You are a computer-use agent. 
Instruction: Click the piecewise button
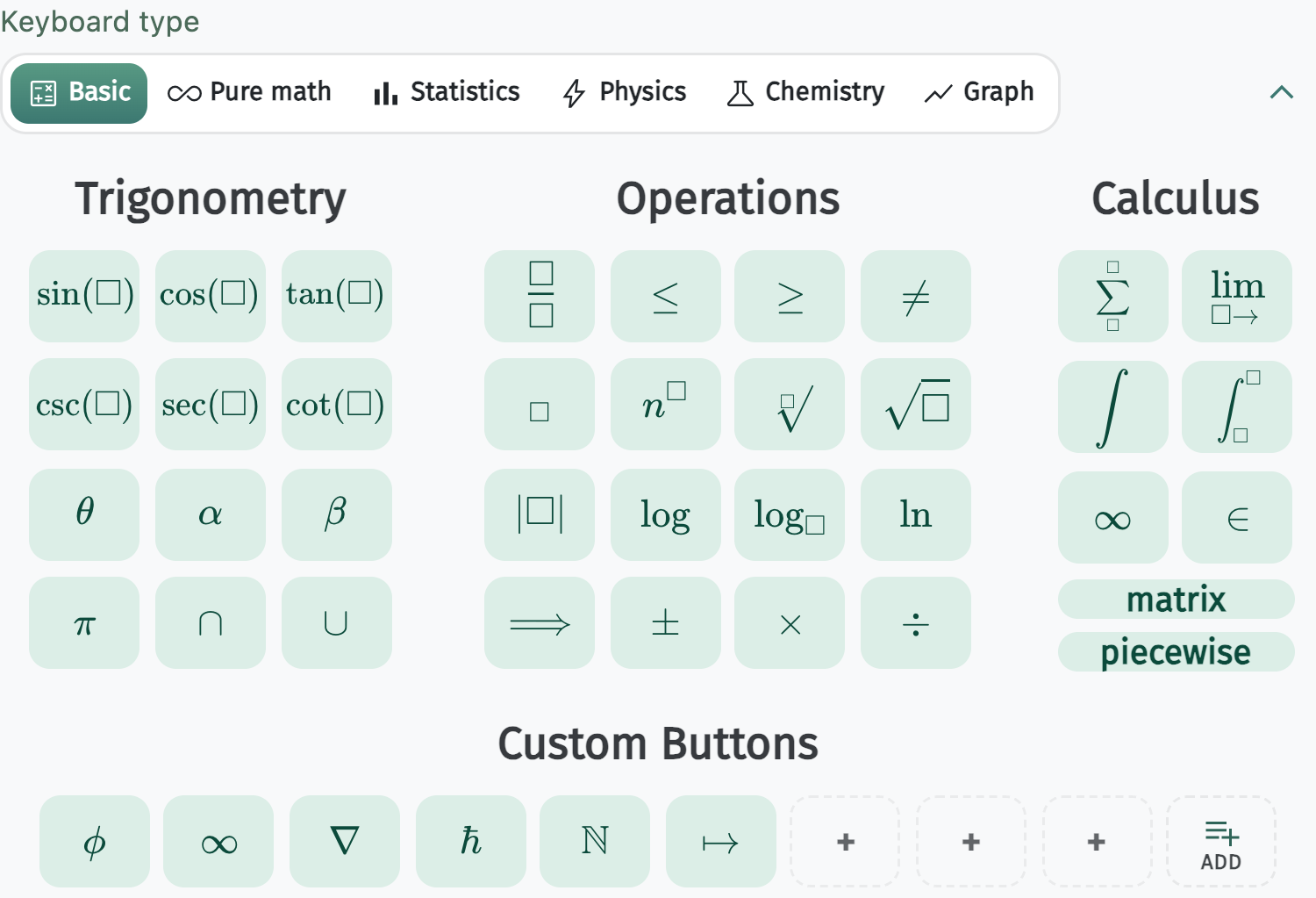1177,651
